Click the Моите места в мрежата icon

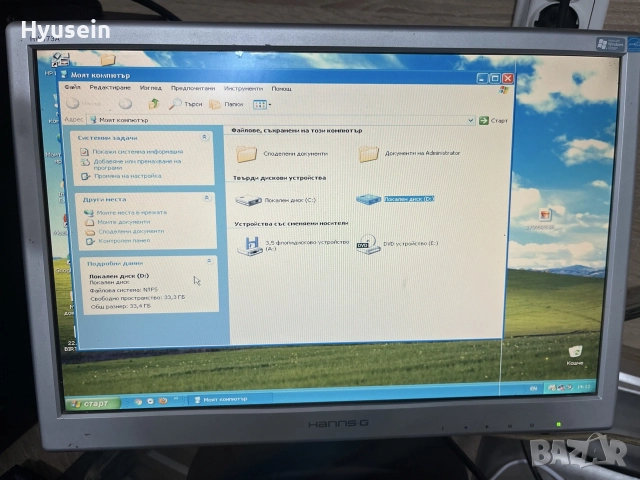tap(89, 213)
